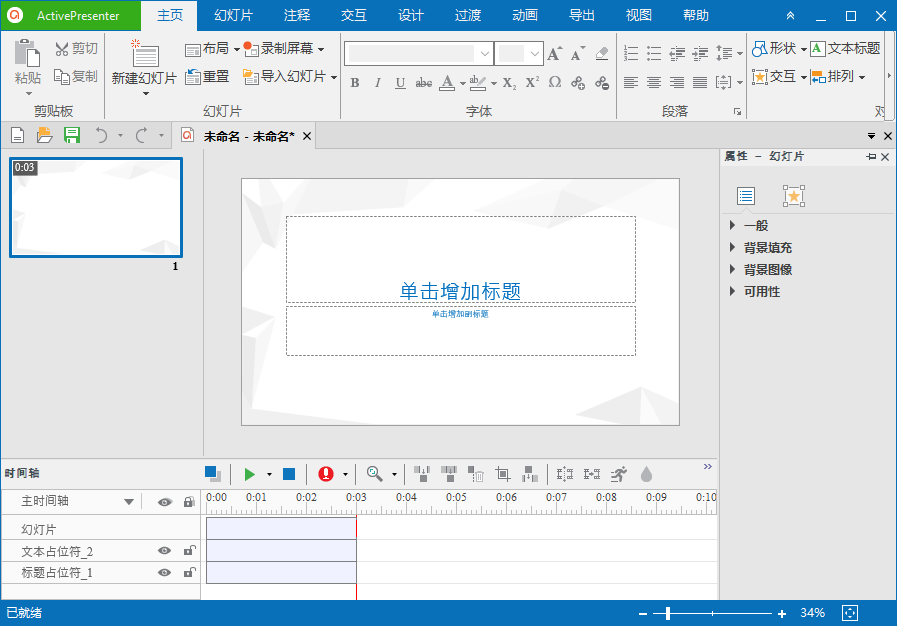Open slide properties tab icon
Viewport: 897px width, 626px height.
(x=746, y=196)
